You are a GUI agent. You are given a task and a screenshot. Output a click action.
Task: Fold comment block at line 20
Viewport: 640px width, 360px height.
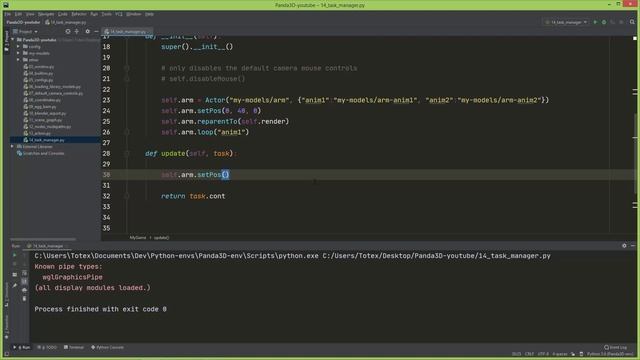click(x=127, y=68)
